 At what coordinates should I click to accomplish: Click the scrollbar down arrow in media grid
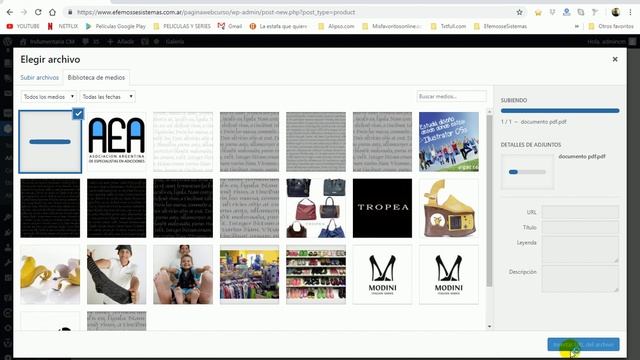tap(489, 327)
